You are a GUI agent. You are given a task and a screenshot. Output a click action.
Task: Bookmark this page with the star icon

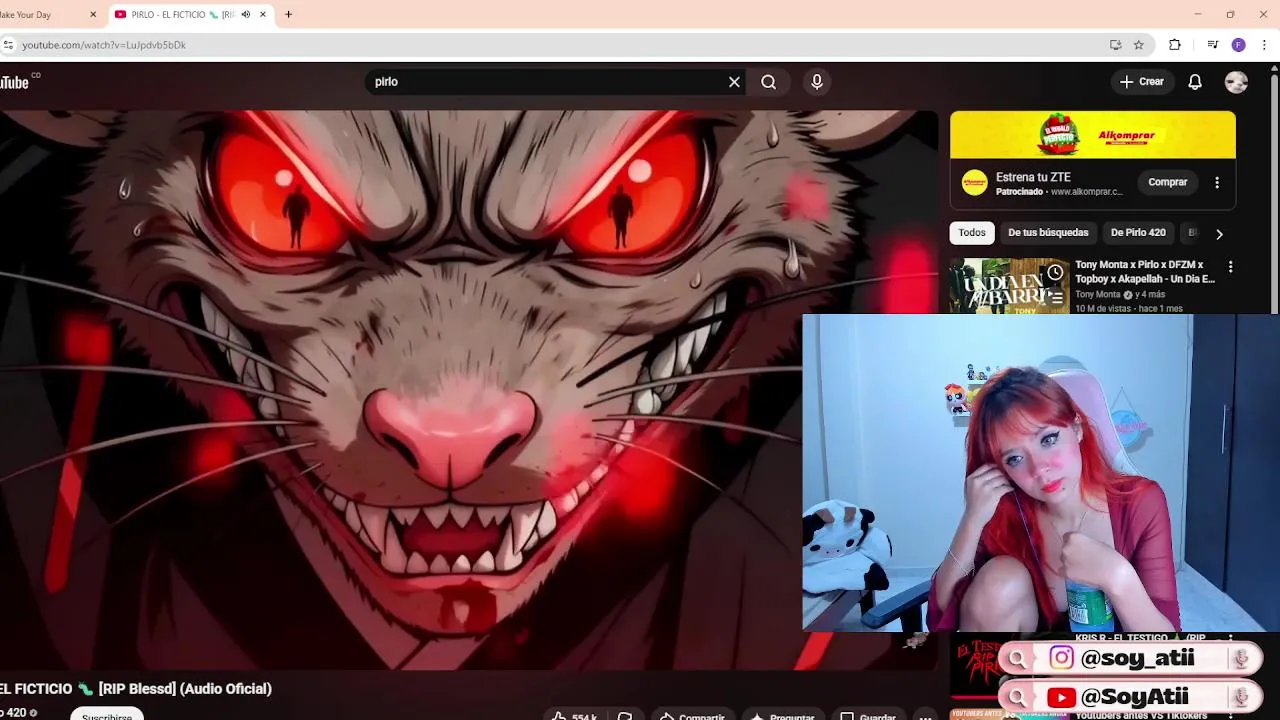pos(1138,45)
